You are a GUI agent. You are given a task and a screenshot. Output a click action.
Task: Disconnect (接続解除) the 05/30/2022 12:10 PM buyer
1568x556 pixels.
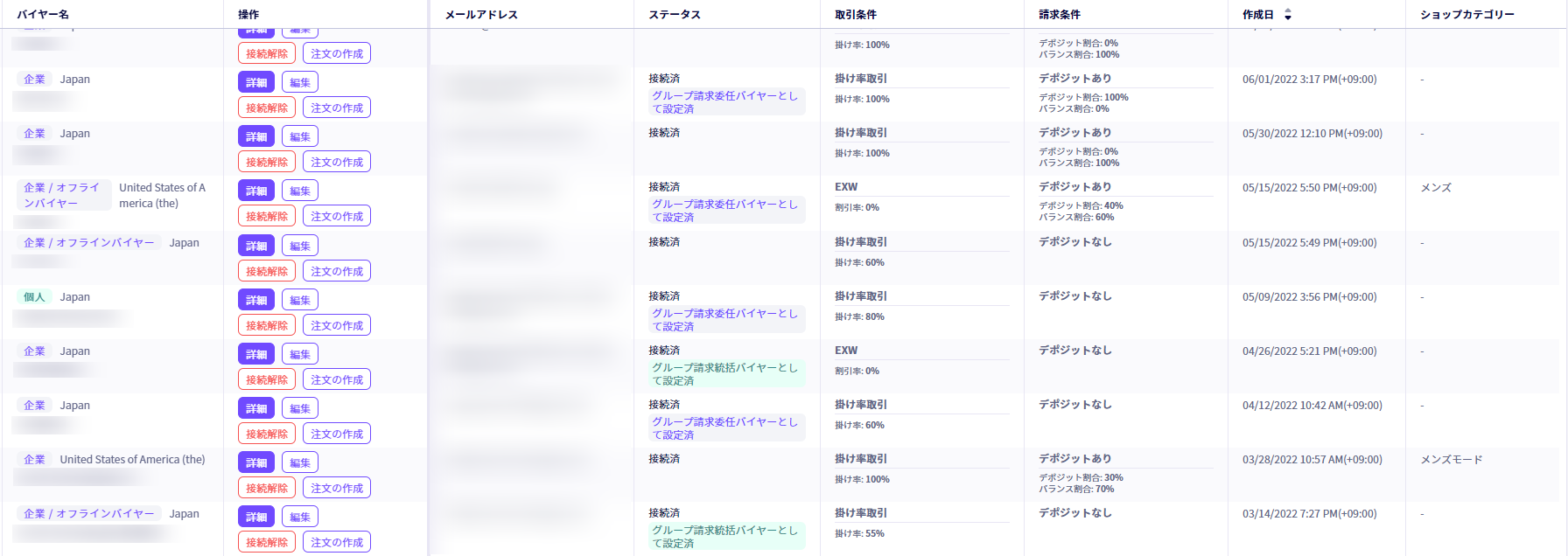(x=267, y=162)
